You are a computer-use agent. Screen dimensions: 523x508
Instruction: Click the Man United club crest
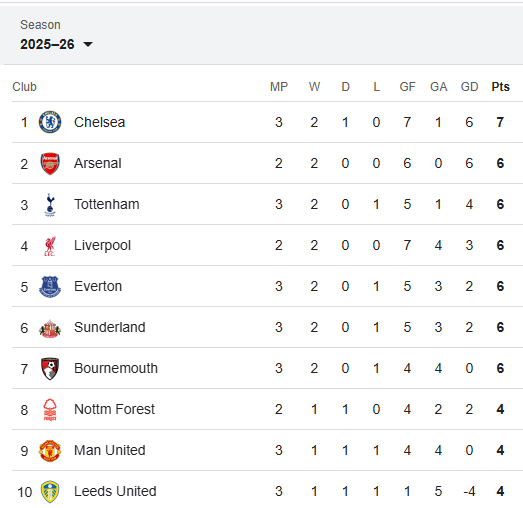[x=50, y=451]
